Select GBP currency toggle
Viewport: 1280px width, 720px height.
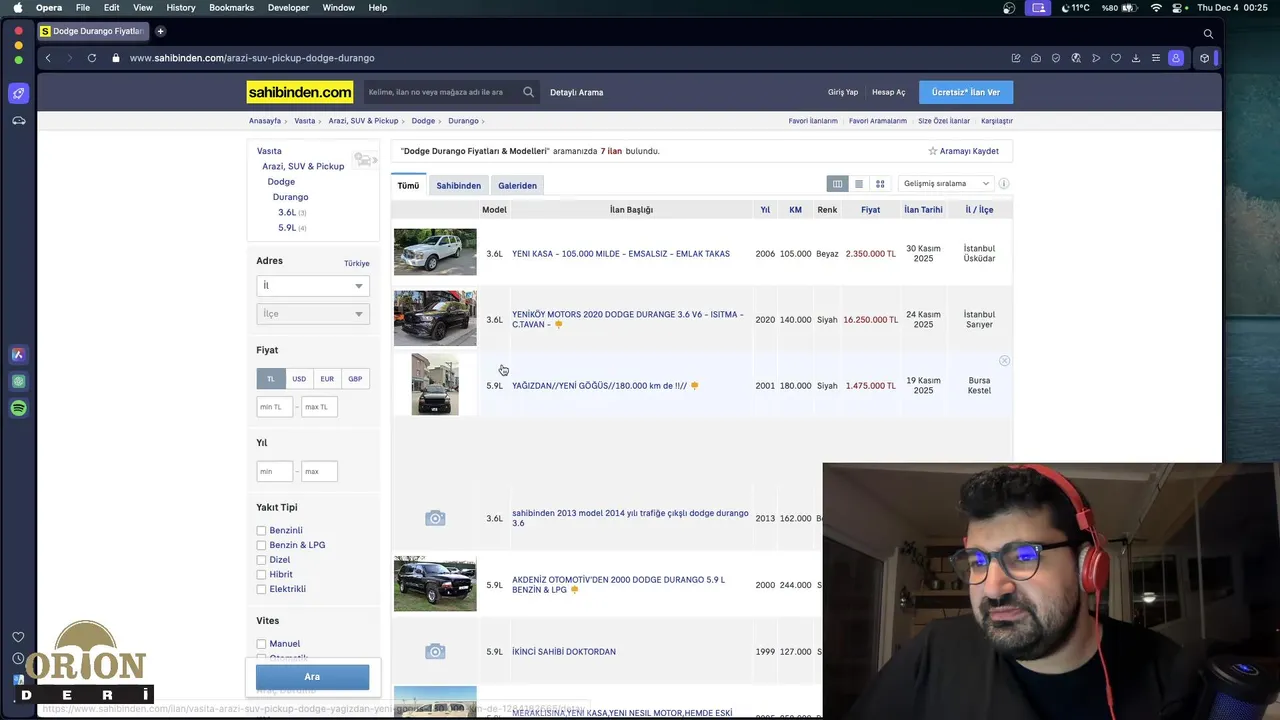355,379
